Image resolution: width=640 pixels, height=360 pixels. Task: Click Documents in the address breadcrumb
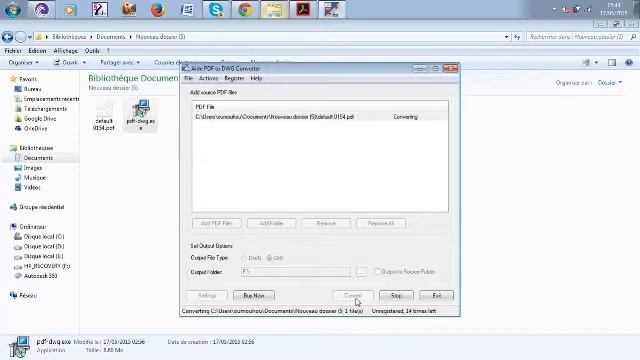111,37
